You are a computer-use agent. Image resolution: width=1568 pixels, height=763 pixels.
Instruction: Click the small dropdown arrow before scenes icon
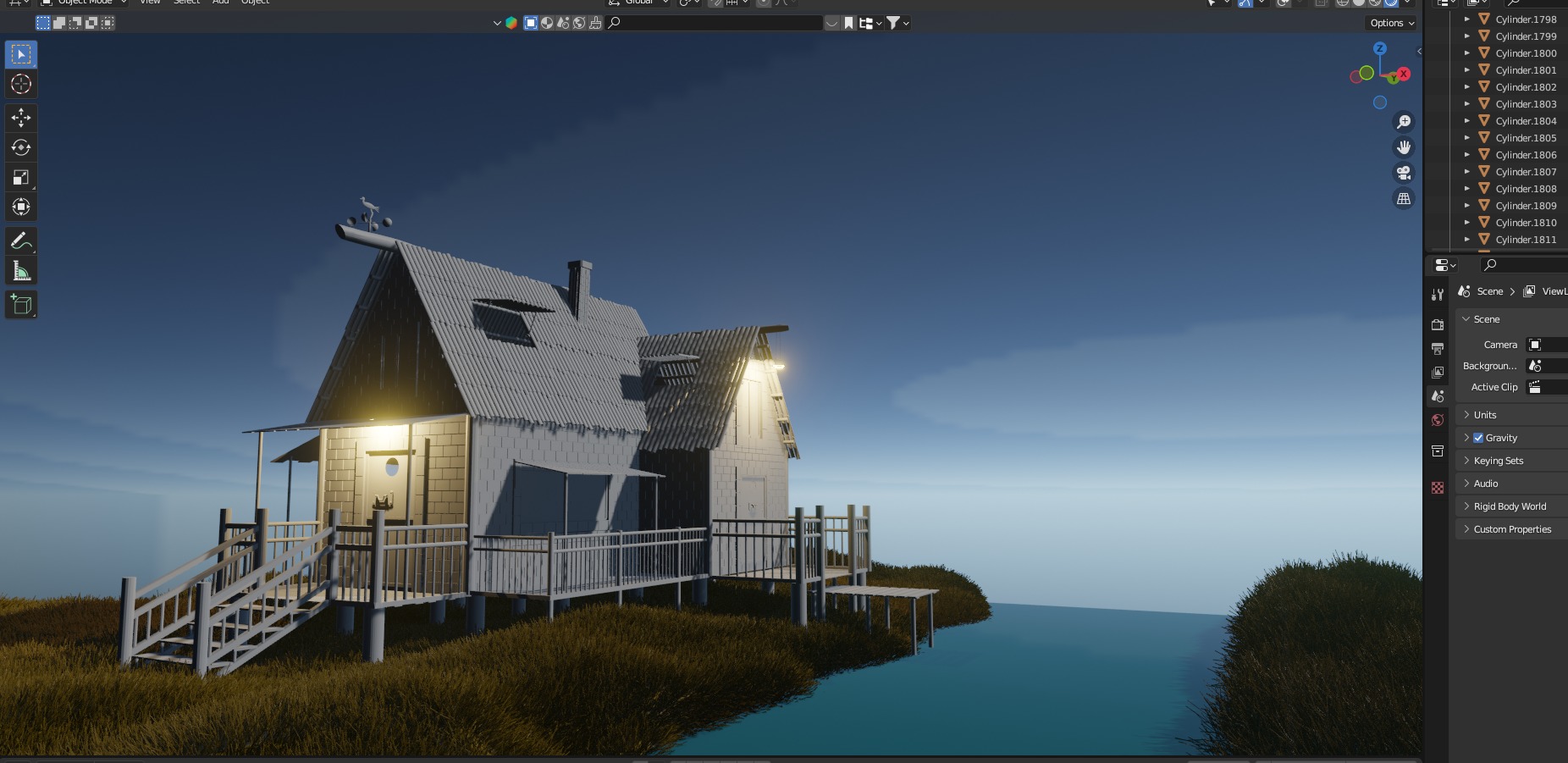497,23
